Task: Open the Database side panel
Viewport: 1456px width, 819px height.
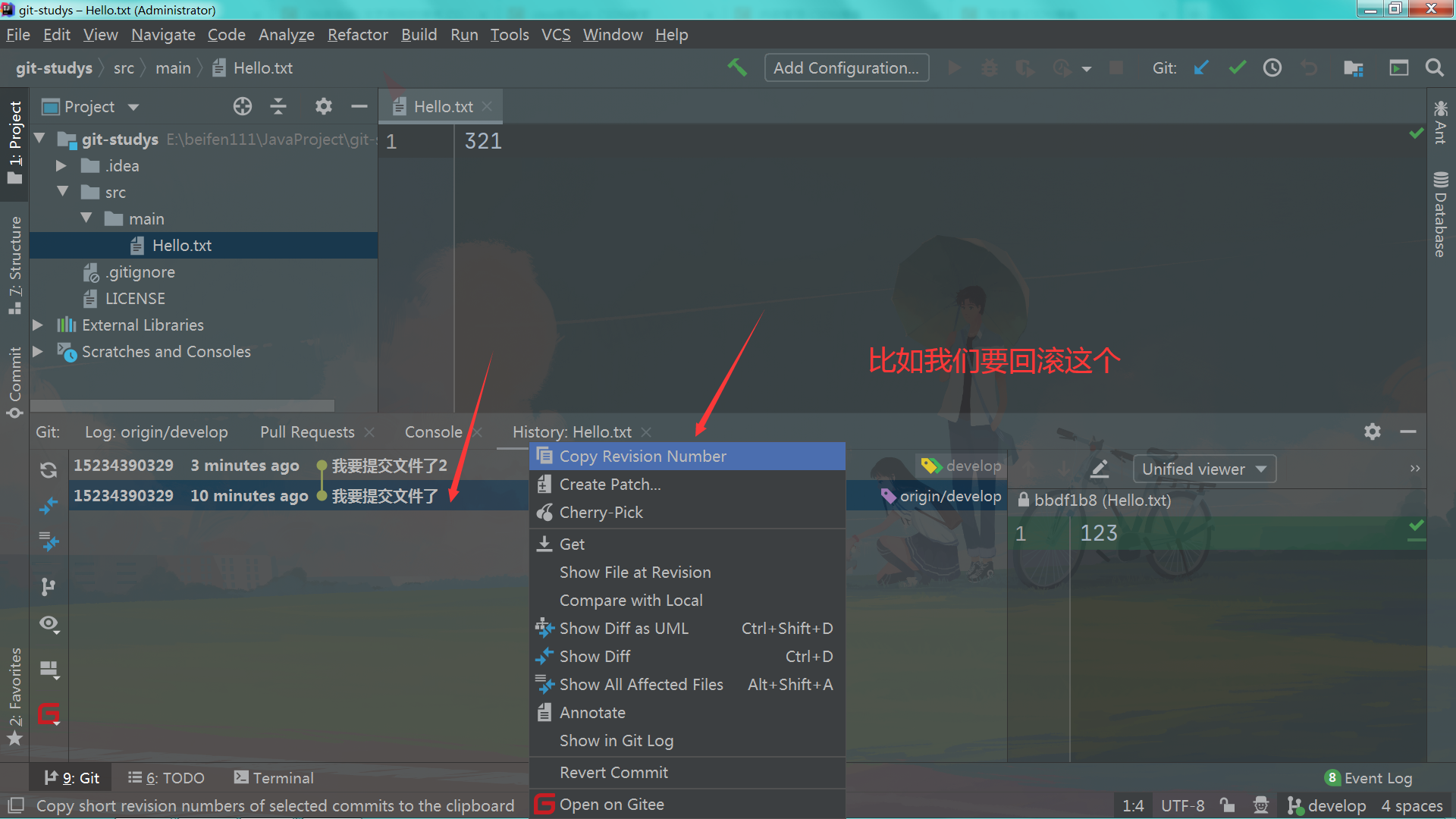Action: [x=1441, y=215]
